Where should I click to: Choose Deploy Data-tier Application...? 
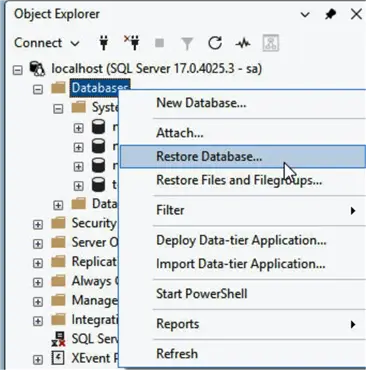(x=243, y=240)
